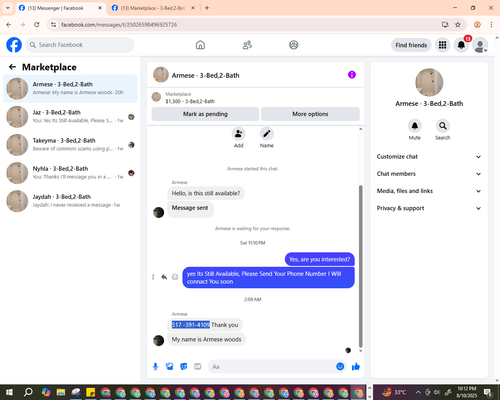
Task: Click Mark as pending button
Action: tap(205, 114)
